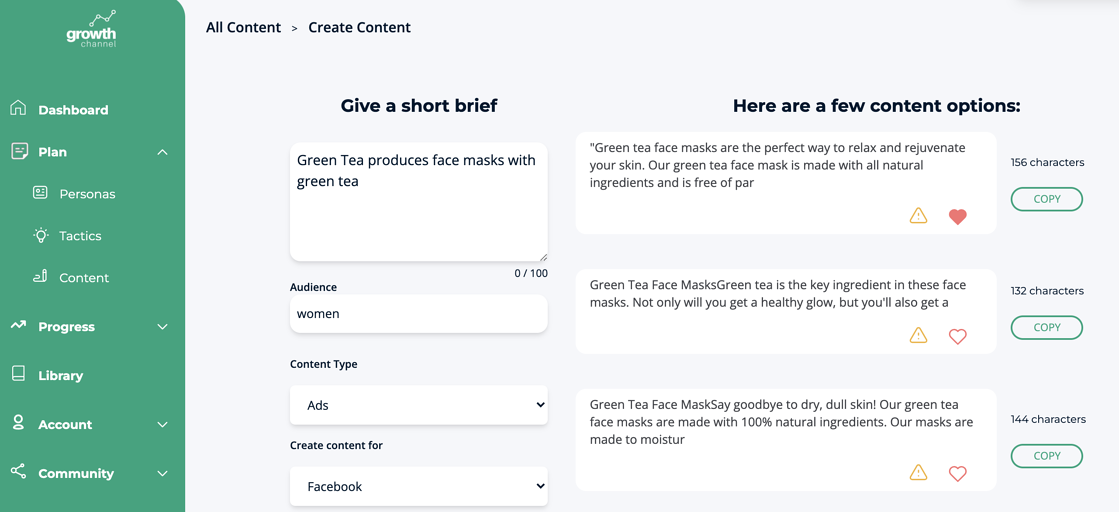Click the warning icon on first content option
The width and height of the screenshot is (1119, 512).
click(918, 216)
